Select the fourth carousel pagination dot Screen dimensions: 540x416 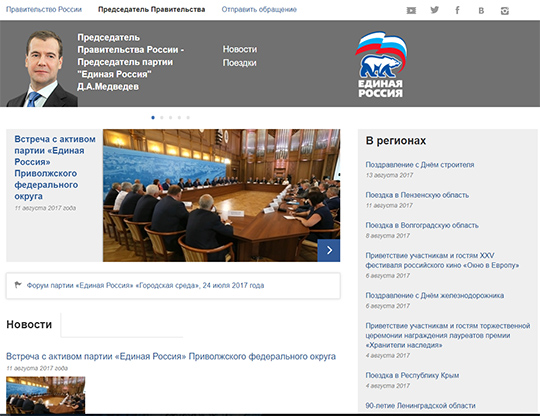179,118
